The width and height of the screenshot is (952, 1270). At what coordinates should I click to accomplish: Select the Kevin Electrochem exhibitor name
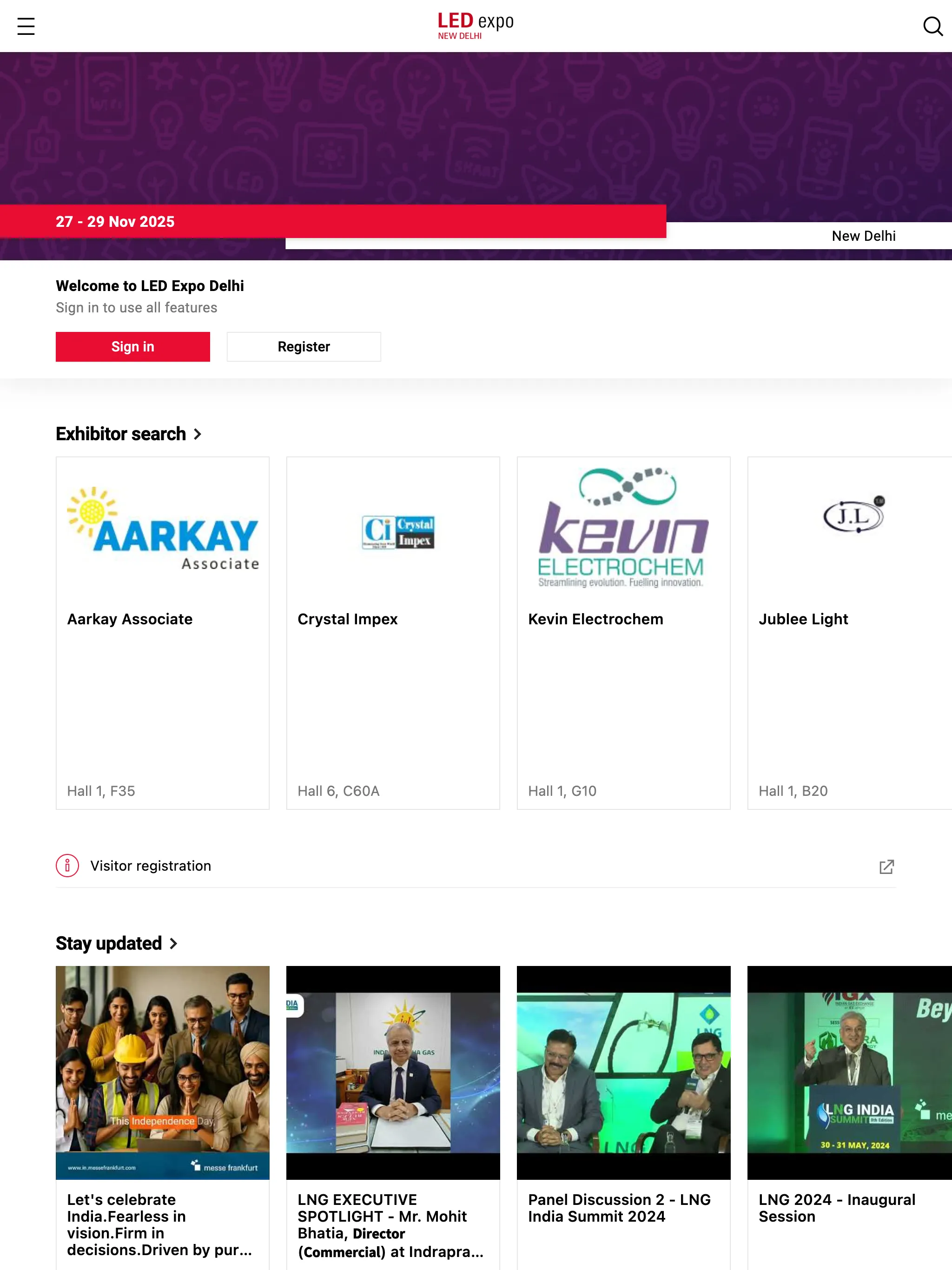coord(595,619)
